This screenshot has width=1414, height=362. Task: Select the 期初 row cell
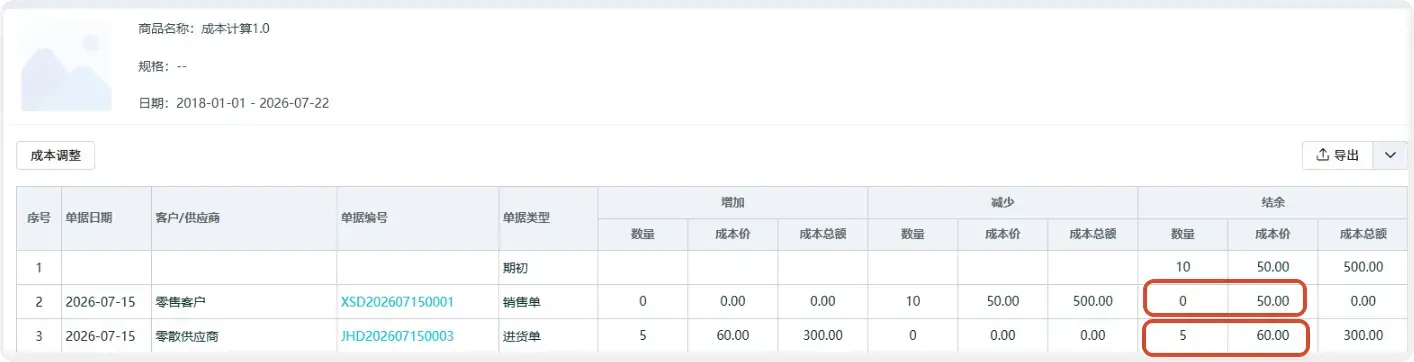[547, 267]
